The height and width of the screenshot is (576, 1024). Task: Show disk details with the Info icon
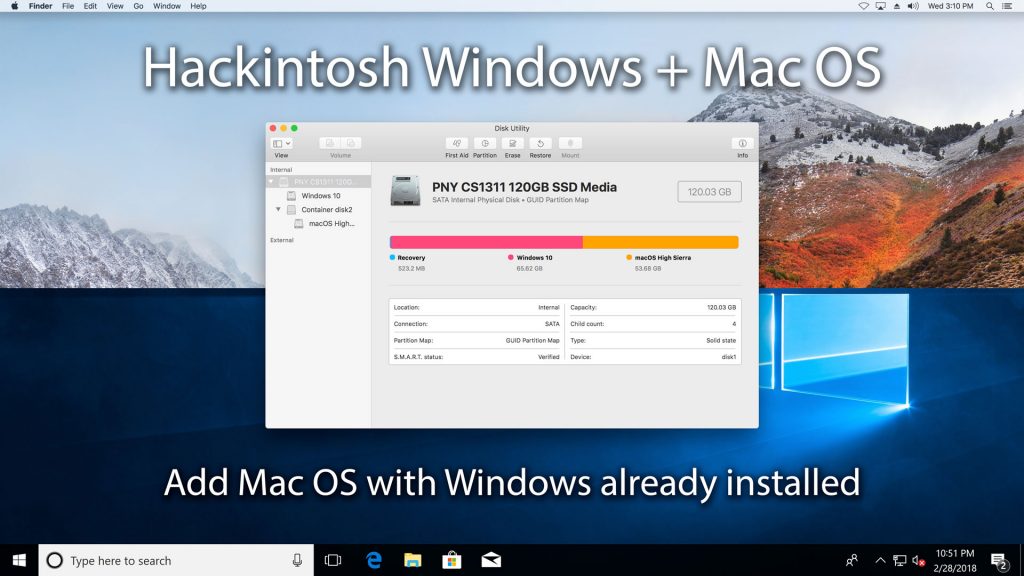pyautogui.click(x=743, y=144)
